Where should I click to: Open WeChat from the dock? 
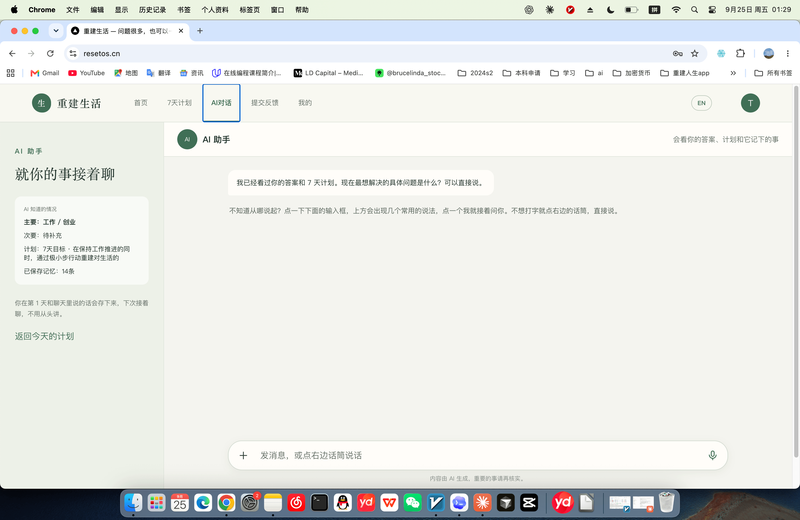coord(412,503)
